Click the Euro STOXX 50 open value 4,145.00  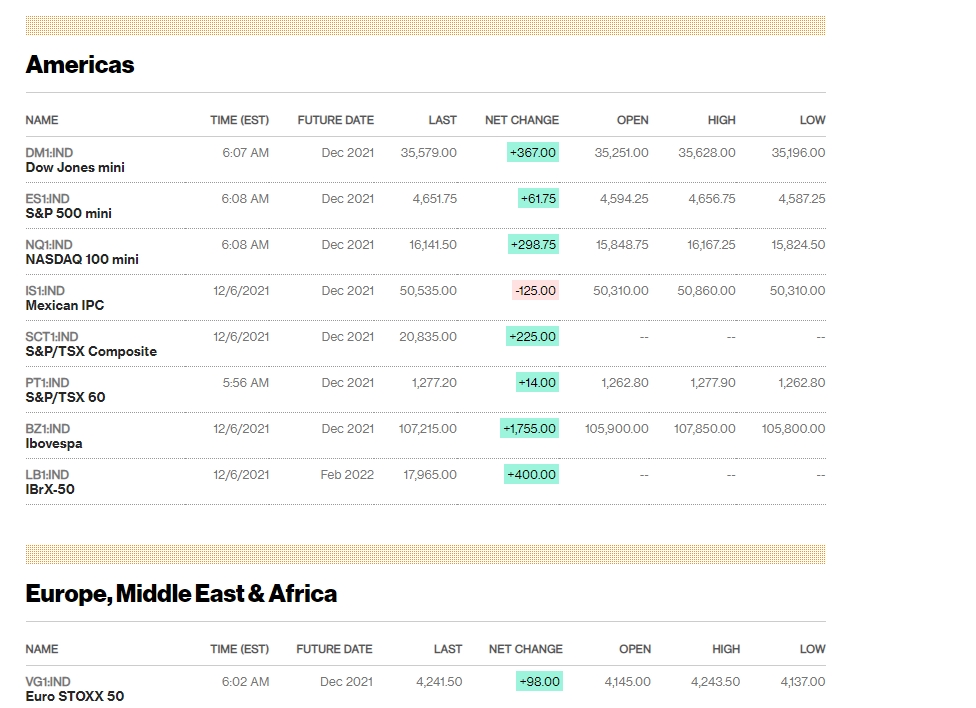pos(628,682)
